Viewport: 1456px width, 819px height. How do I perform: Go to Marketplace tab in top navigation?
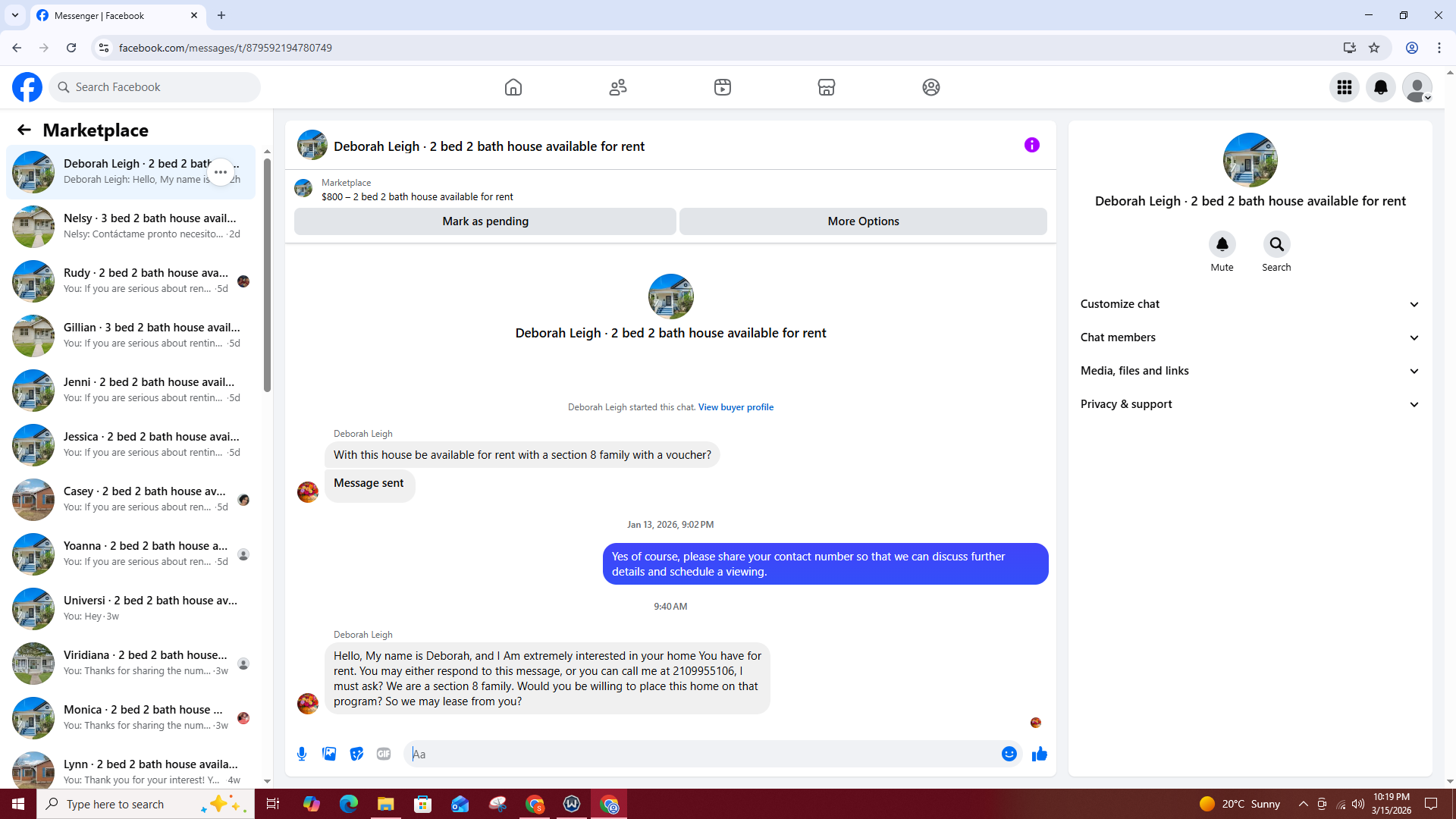pos(827,87)
